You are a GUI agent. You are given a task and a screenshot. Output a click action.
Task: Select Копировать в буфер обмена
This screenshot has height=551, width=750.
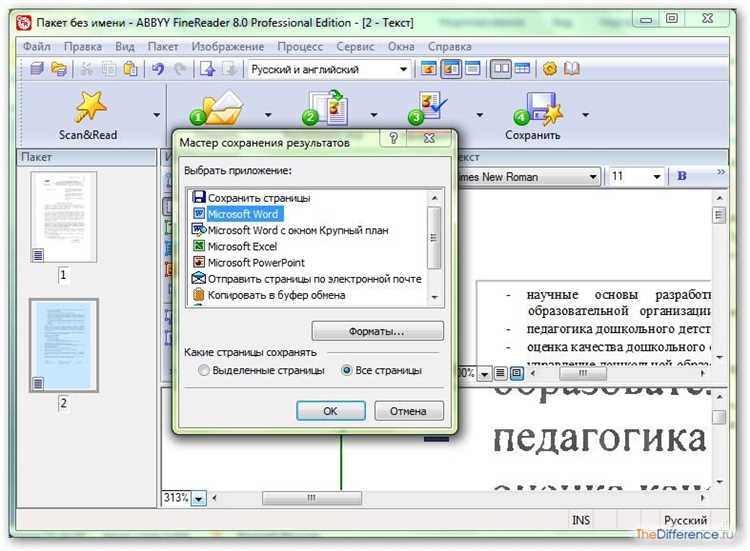click(268, 295)
